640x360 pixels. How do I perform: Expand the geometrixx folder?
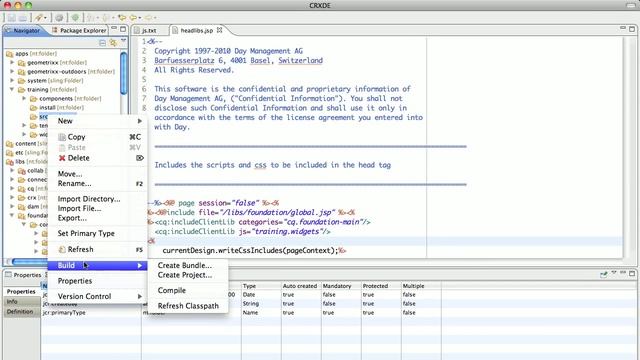[12, 62]
